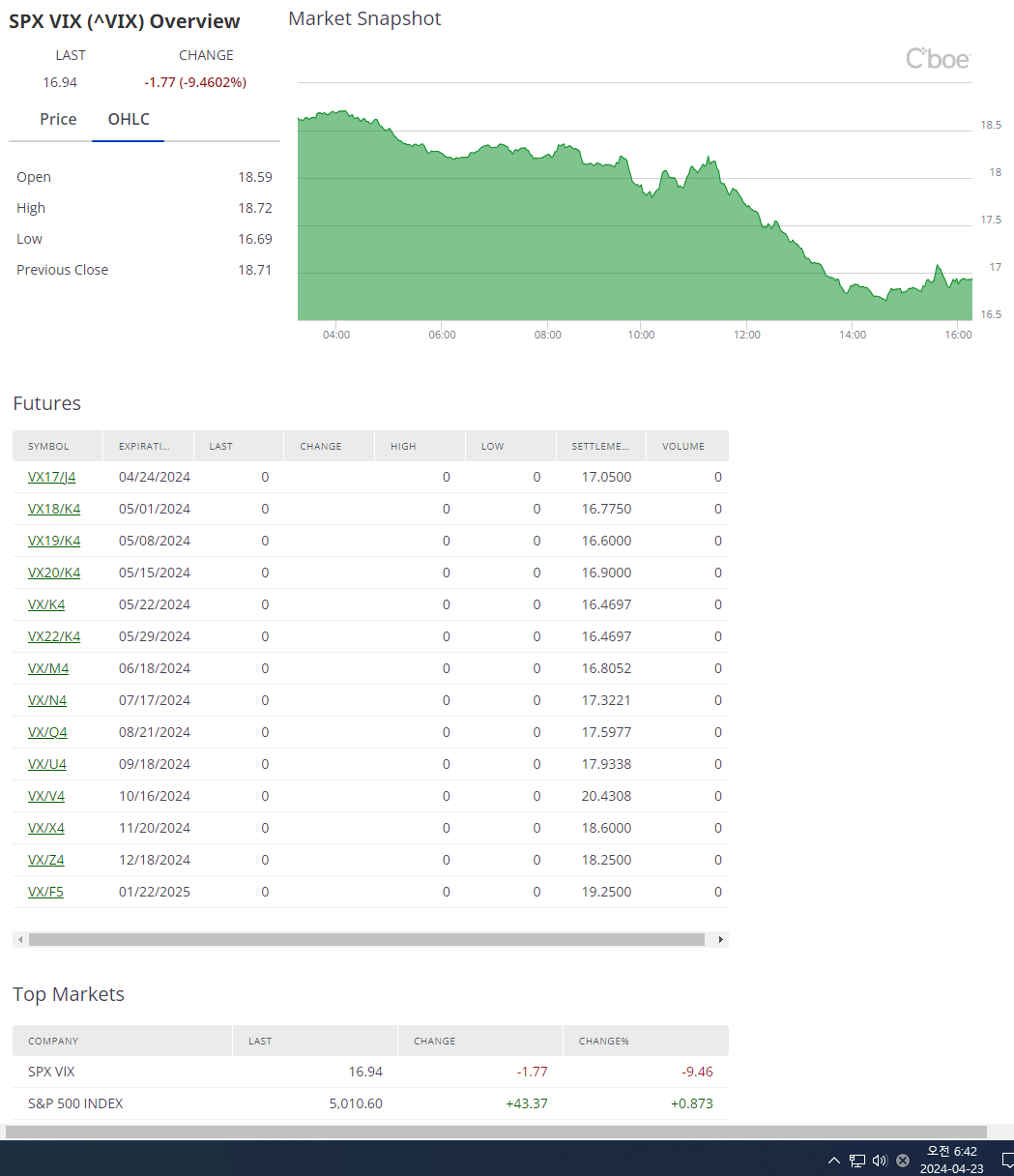Sort Top Markets by LAST header

click(x=315, y=1041)
